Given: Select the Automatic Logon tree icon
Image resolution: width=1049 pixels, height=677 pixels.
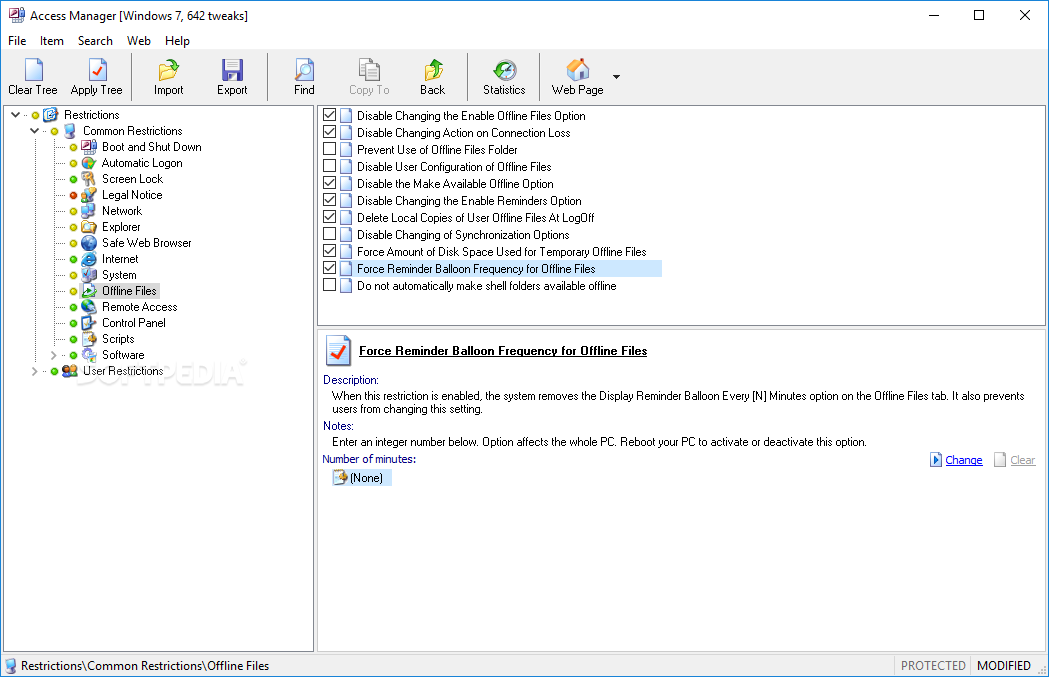Looking at the screenshot, I should point(89,163).
